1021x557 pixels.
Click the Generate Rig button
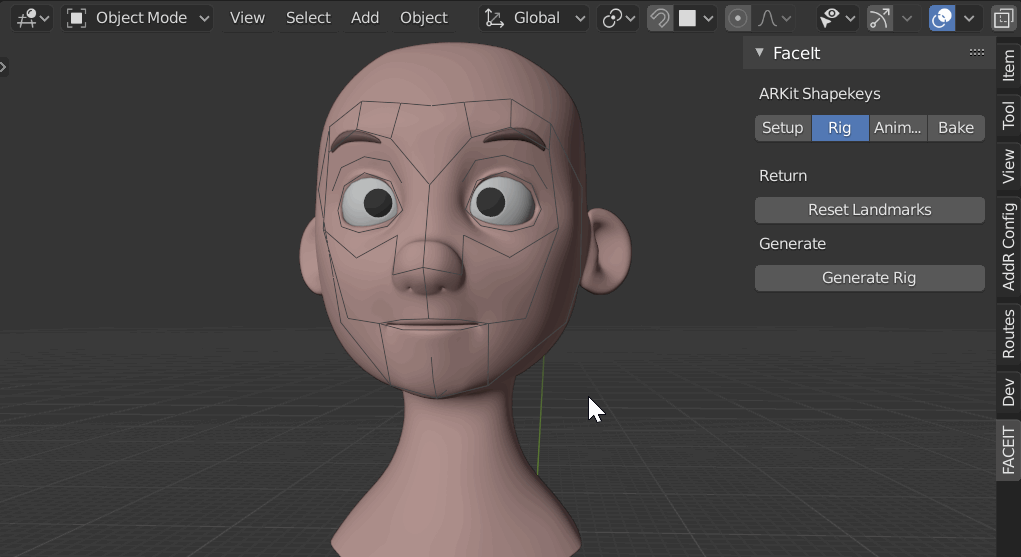(x=869, y=278)
